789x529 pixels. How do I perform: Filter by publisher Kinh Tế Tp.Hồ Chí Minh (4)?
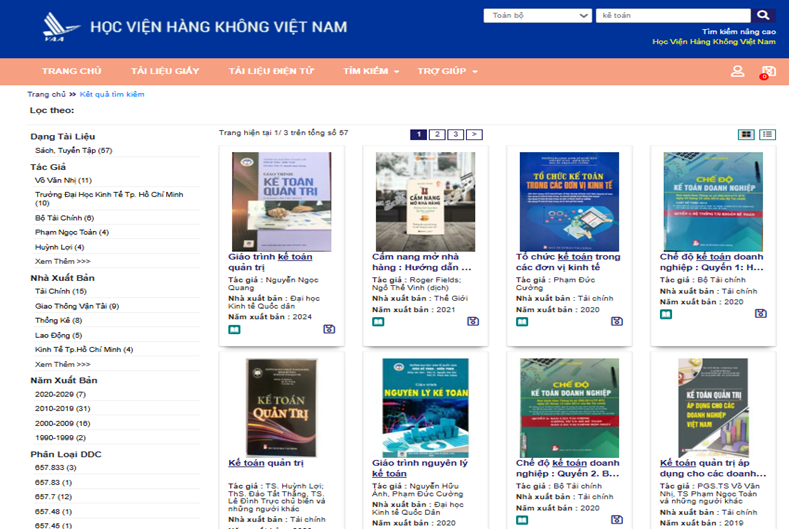pyautogui.click(x=84, y=349)
